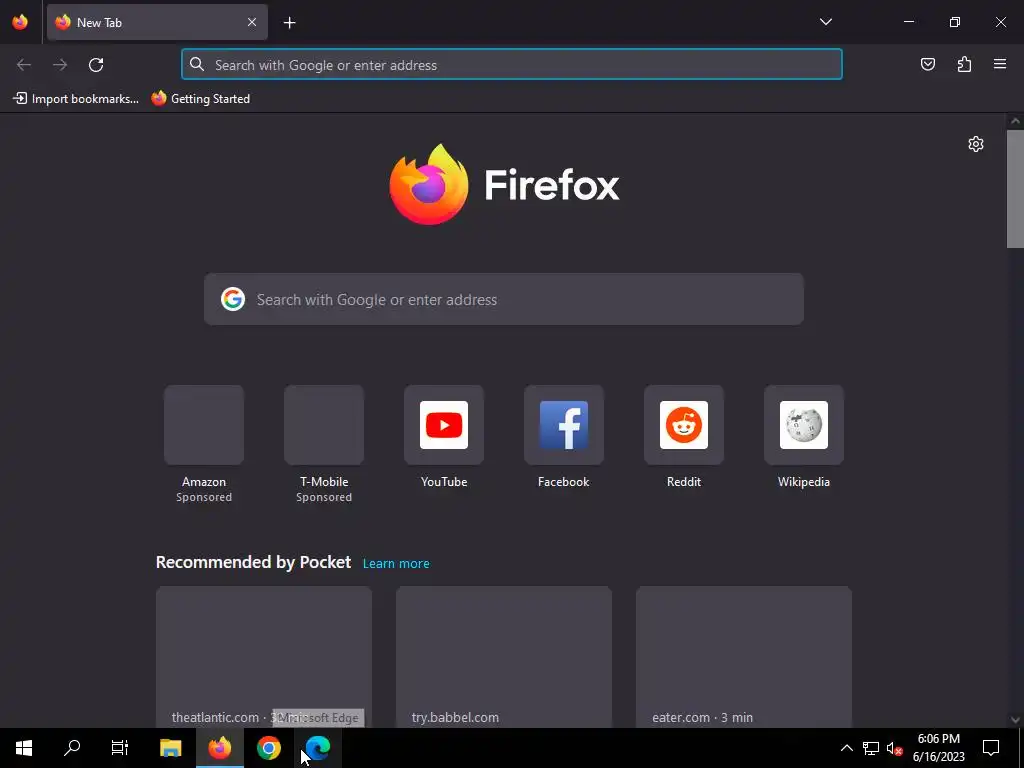The image size is (1024, 768).
Task: Open File Explorer from the taskbar
Action: (170, 748)
